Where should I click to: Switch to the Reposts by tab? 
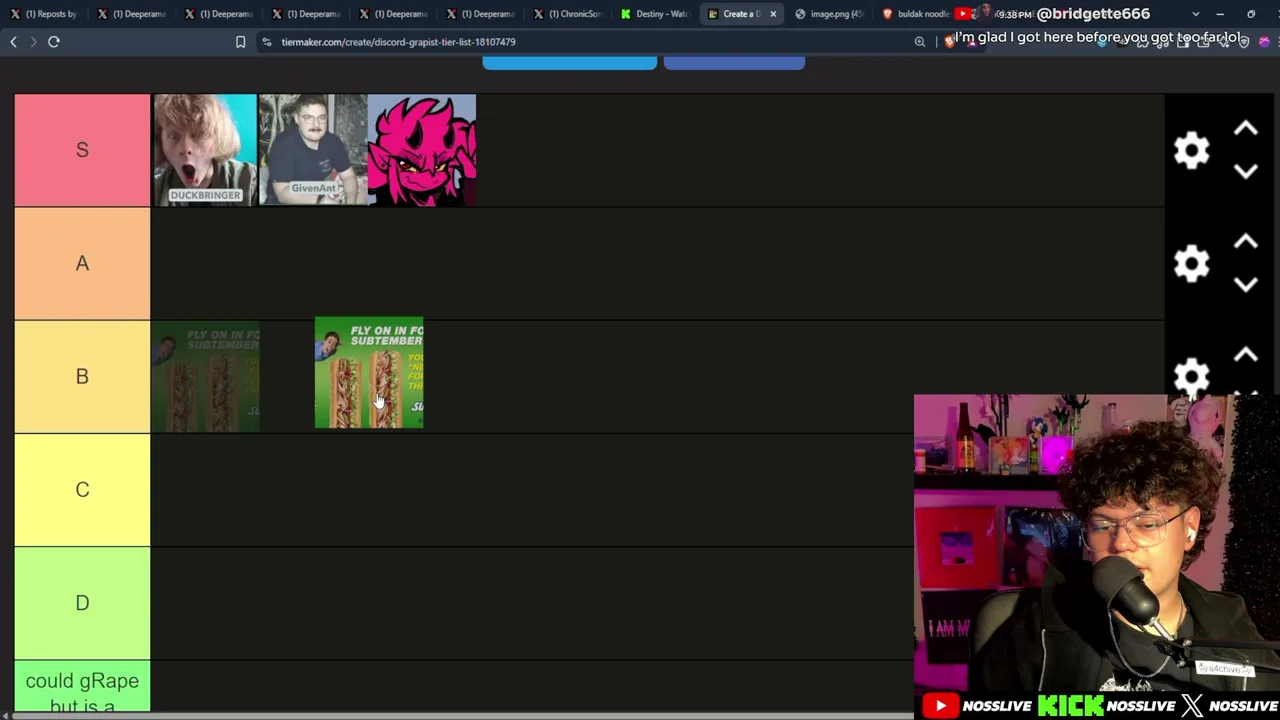(x=44, y=14)
